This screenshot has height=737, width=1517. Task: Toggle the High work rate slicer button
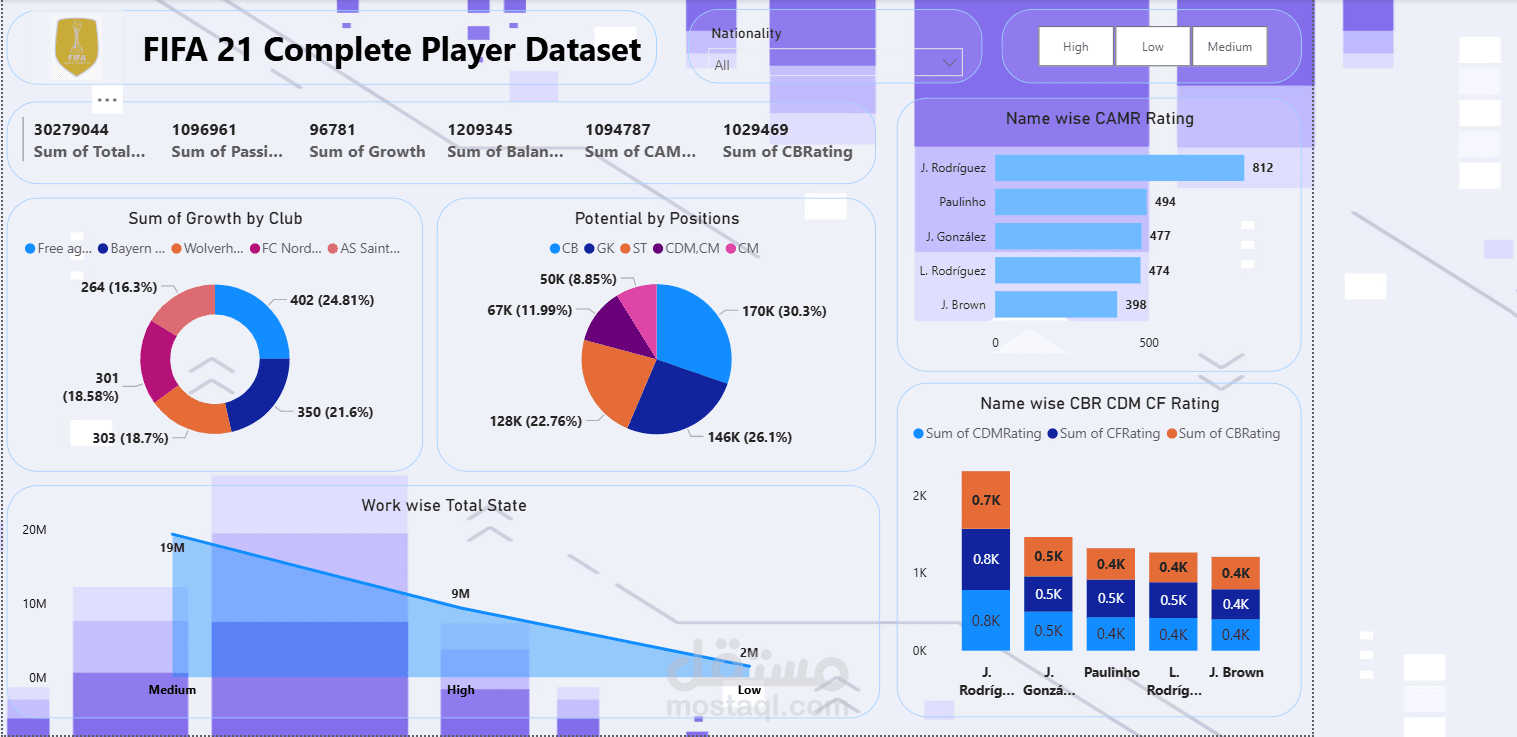(1075, 45)
